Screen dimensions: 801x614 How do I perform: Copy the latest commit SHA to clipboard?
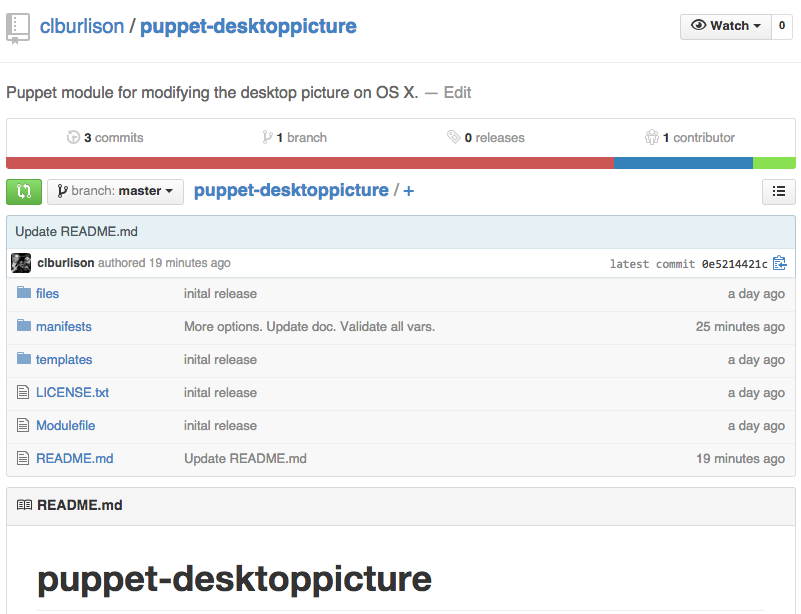tap(780, 263)
